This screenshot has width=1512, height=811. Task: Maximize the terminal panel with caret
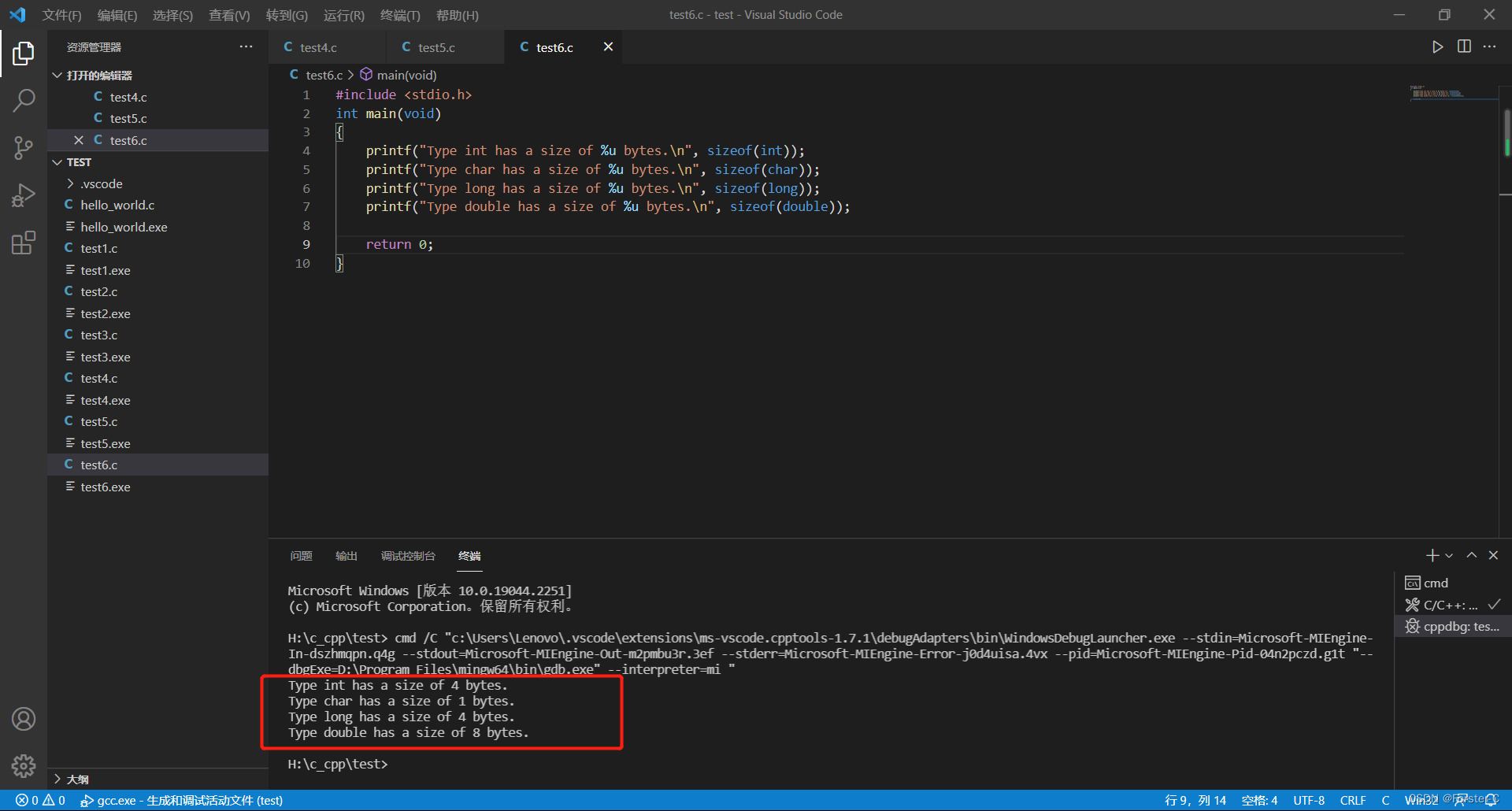[x=1471, y=555]
